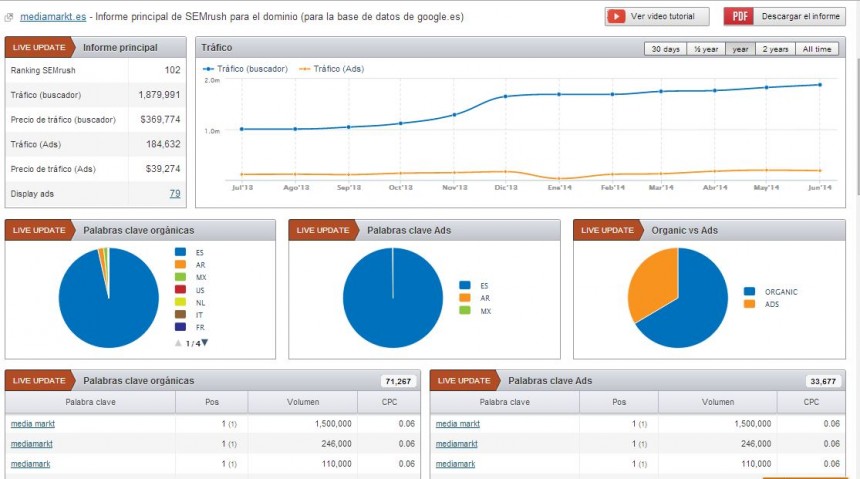Open Ads keyword link mediamark
This screenshot has width=860, height=479.
point(456,464)
